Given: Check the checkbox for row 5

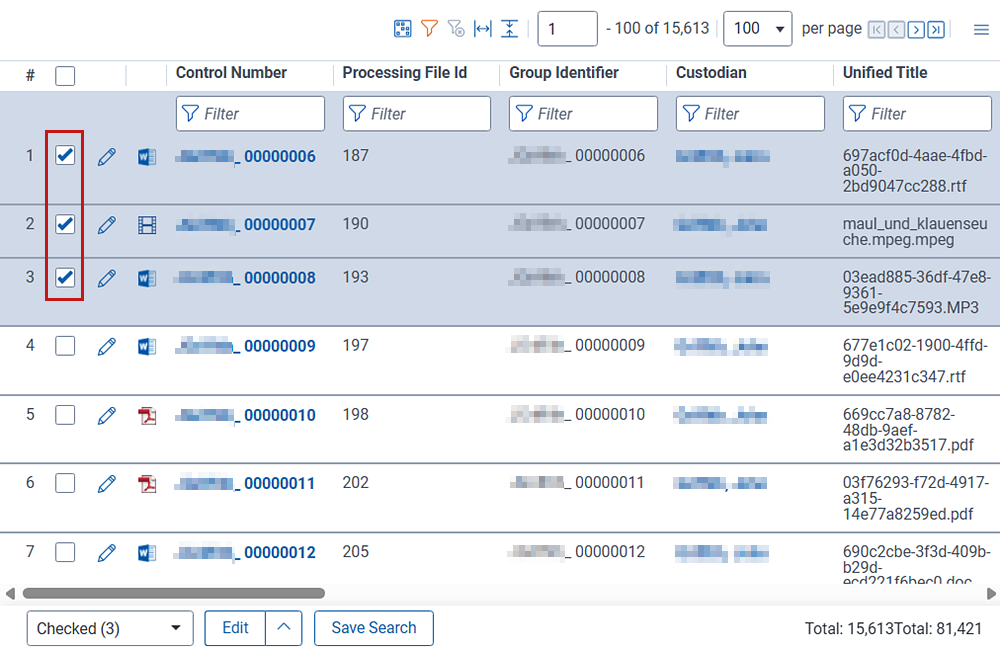Looking at the screenshot, I should [65, 415].
